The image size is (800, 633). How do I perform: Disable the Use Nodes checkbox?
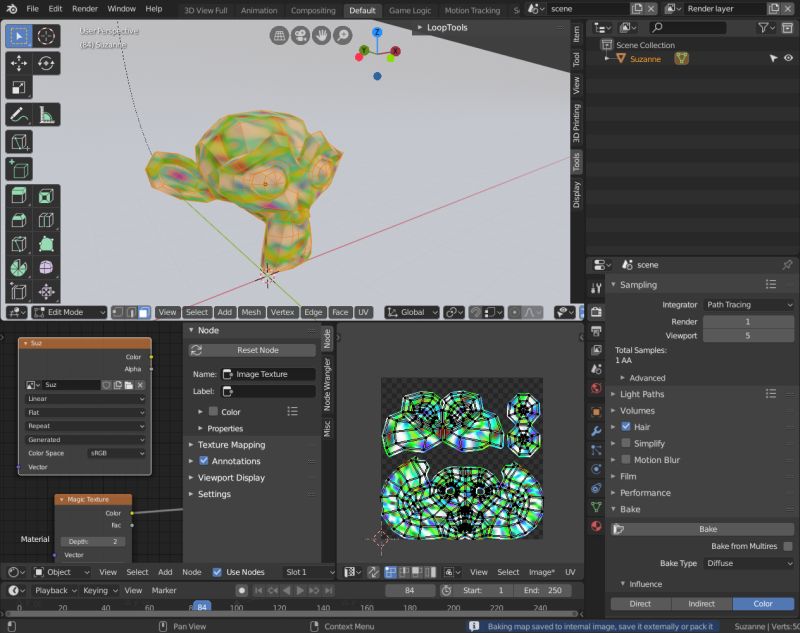pos(217,571)
